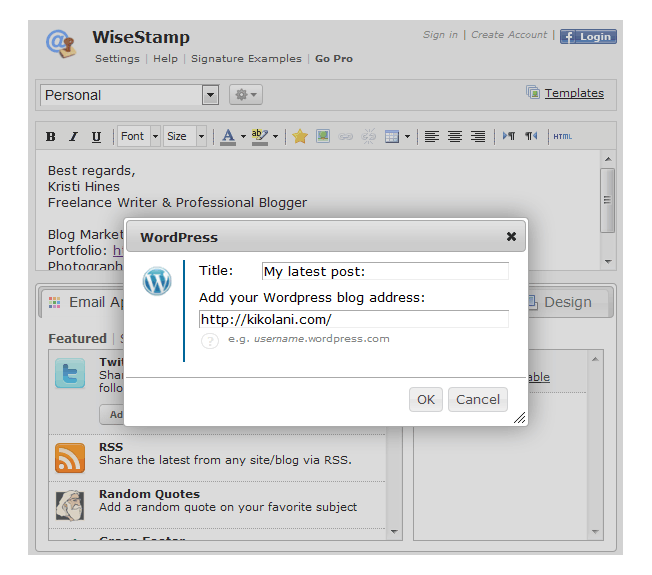Align text right
The height and width of the screenshot is (575, 652).
(478, 136)
